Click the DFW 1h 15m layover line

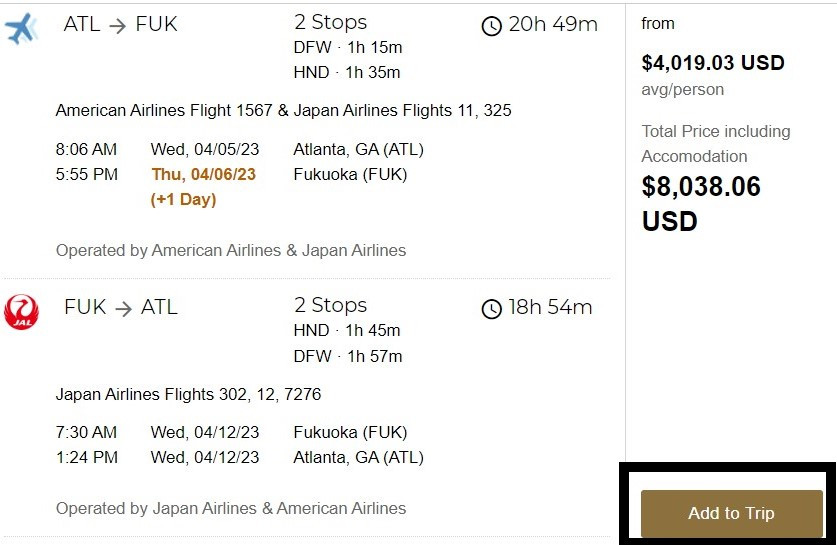pyautogui.click(x=348, y=47)
